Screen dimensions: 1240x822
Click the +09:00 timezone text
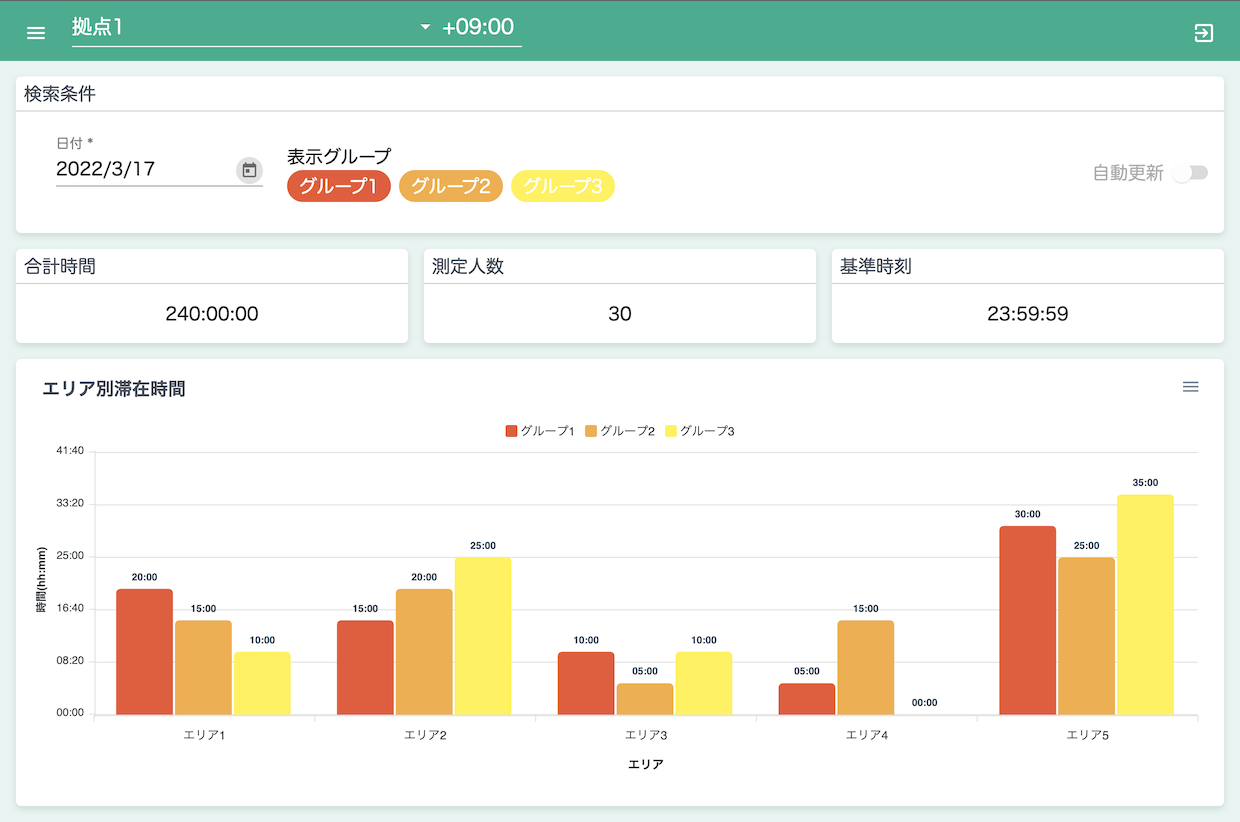point(478,27)
